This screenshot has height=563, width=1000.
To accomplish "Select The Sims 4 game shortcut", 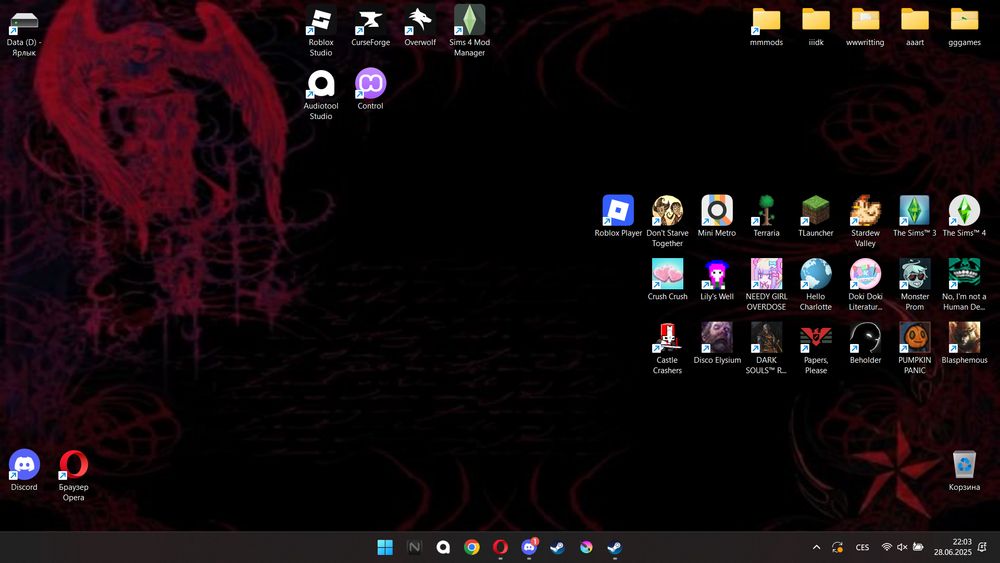I will coord(964,217).
